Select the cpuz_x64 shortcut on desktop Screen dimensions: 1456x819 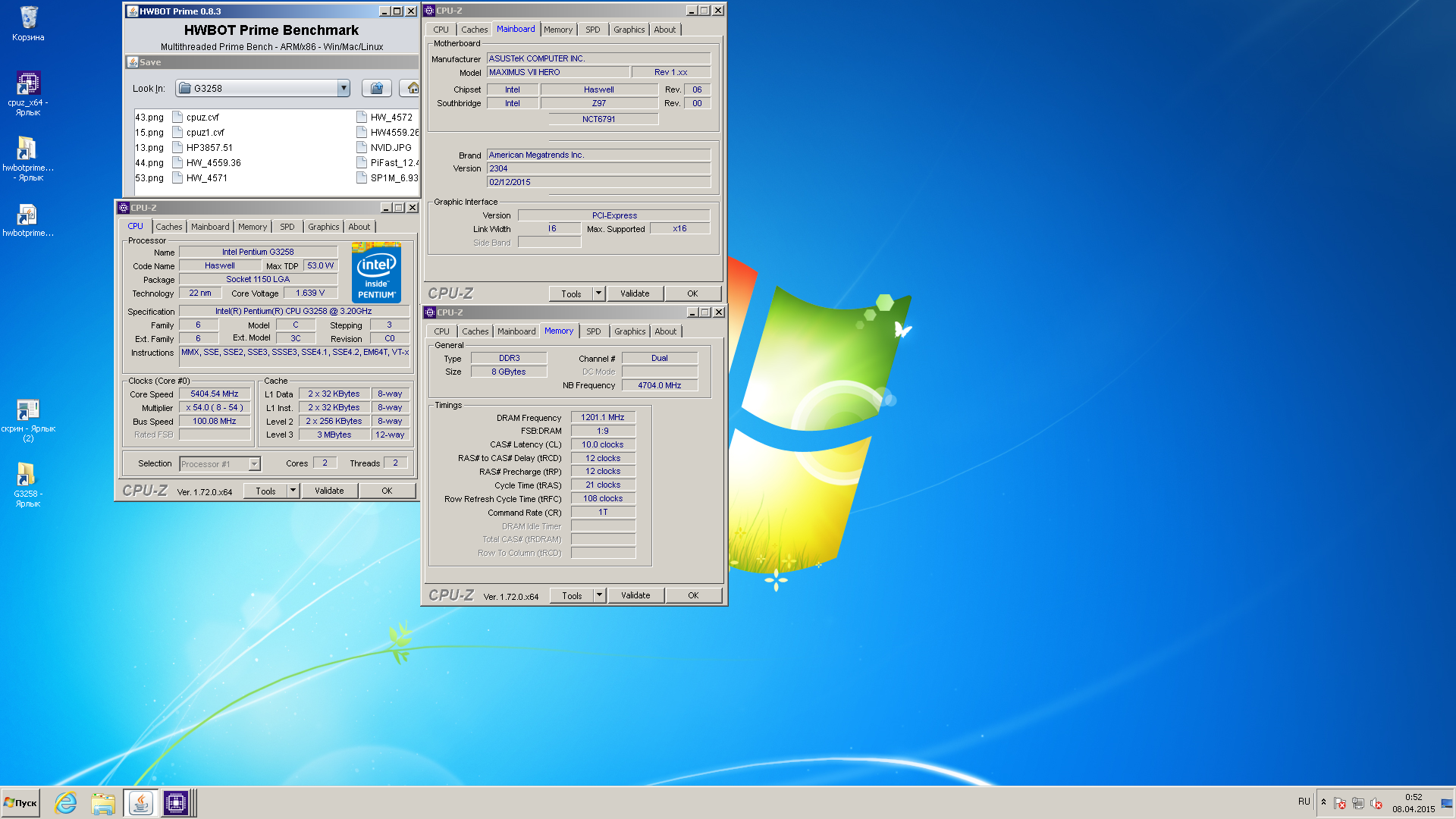click(x=28, y=93)
